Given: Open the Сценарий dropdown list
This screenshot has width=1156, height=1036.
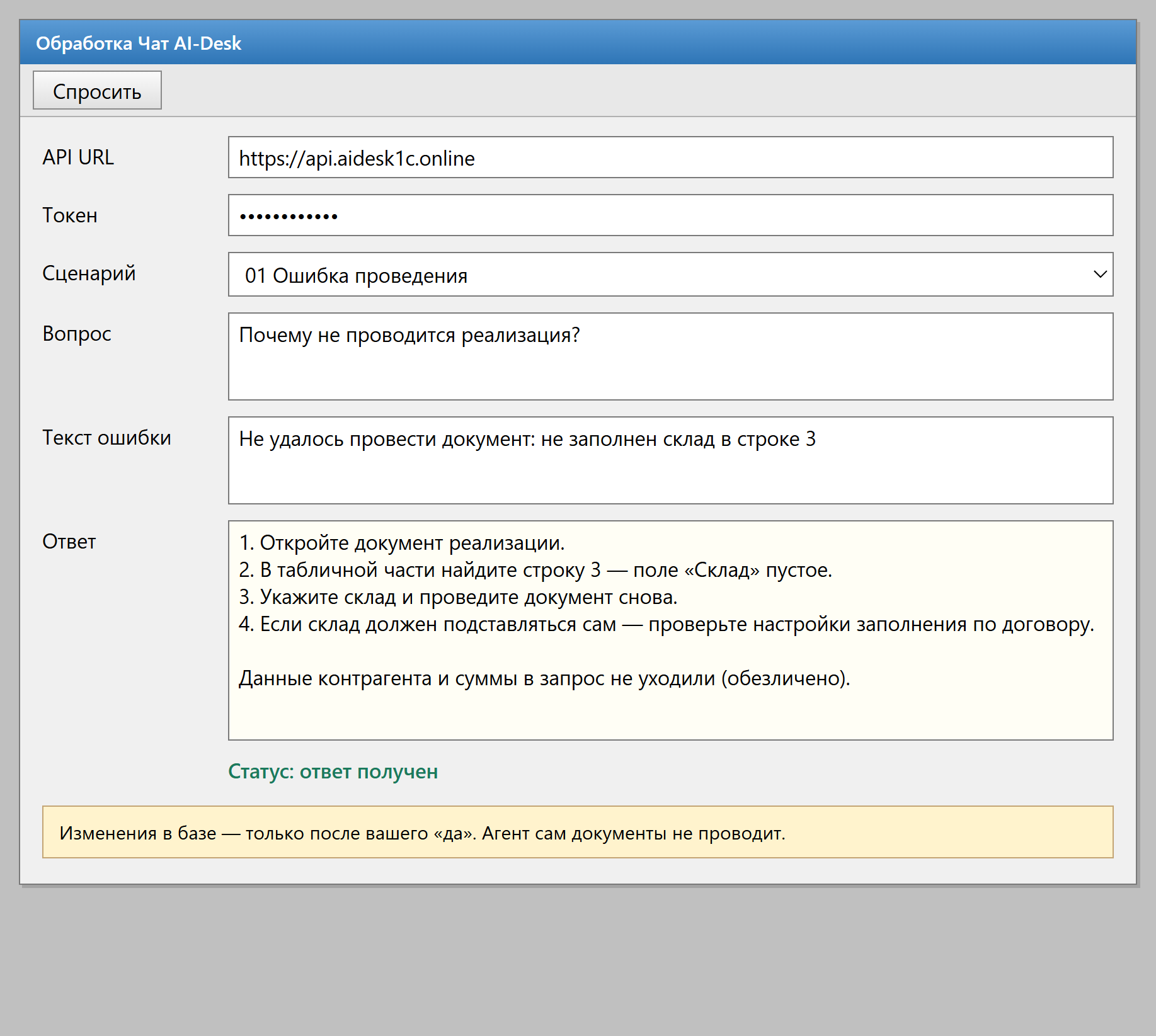Looking at the screenshot, I should pos(670,275).
